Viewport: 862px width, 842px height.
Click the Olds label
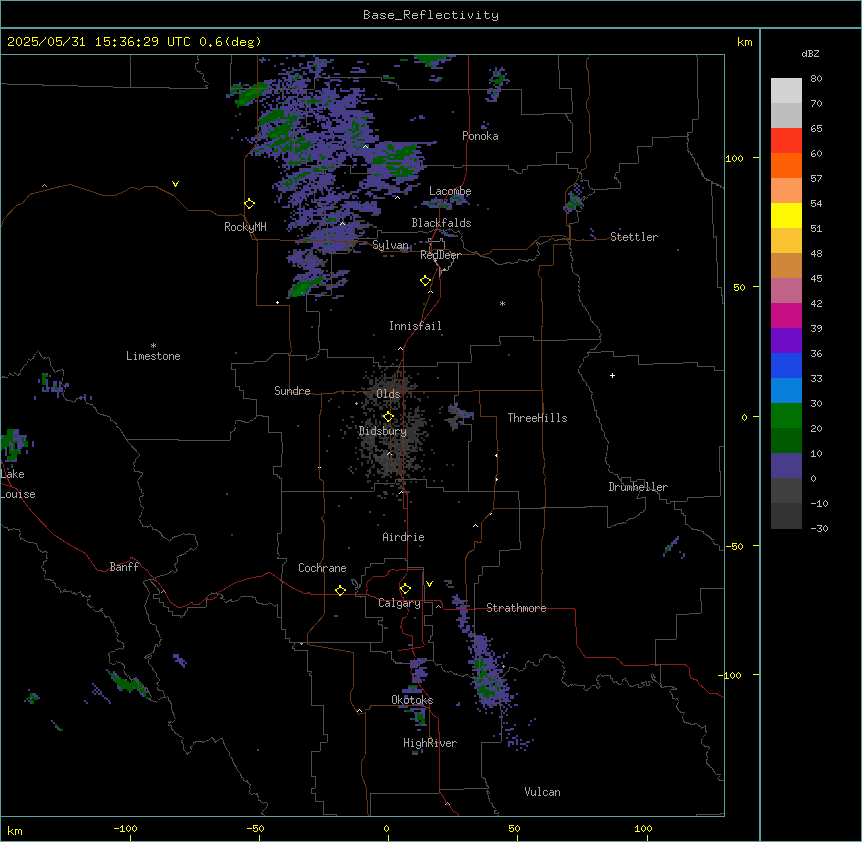(388, 394)
